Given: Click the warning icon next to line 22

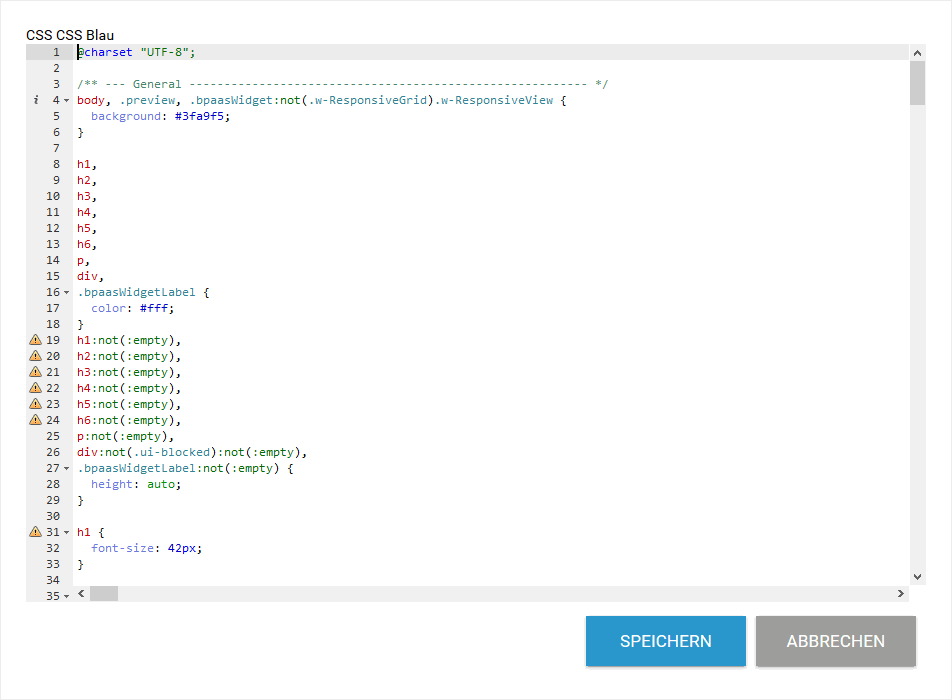Looking at the screenshot, I should coord(36,388).
